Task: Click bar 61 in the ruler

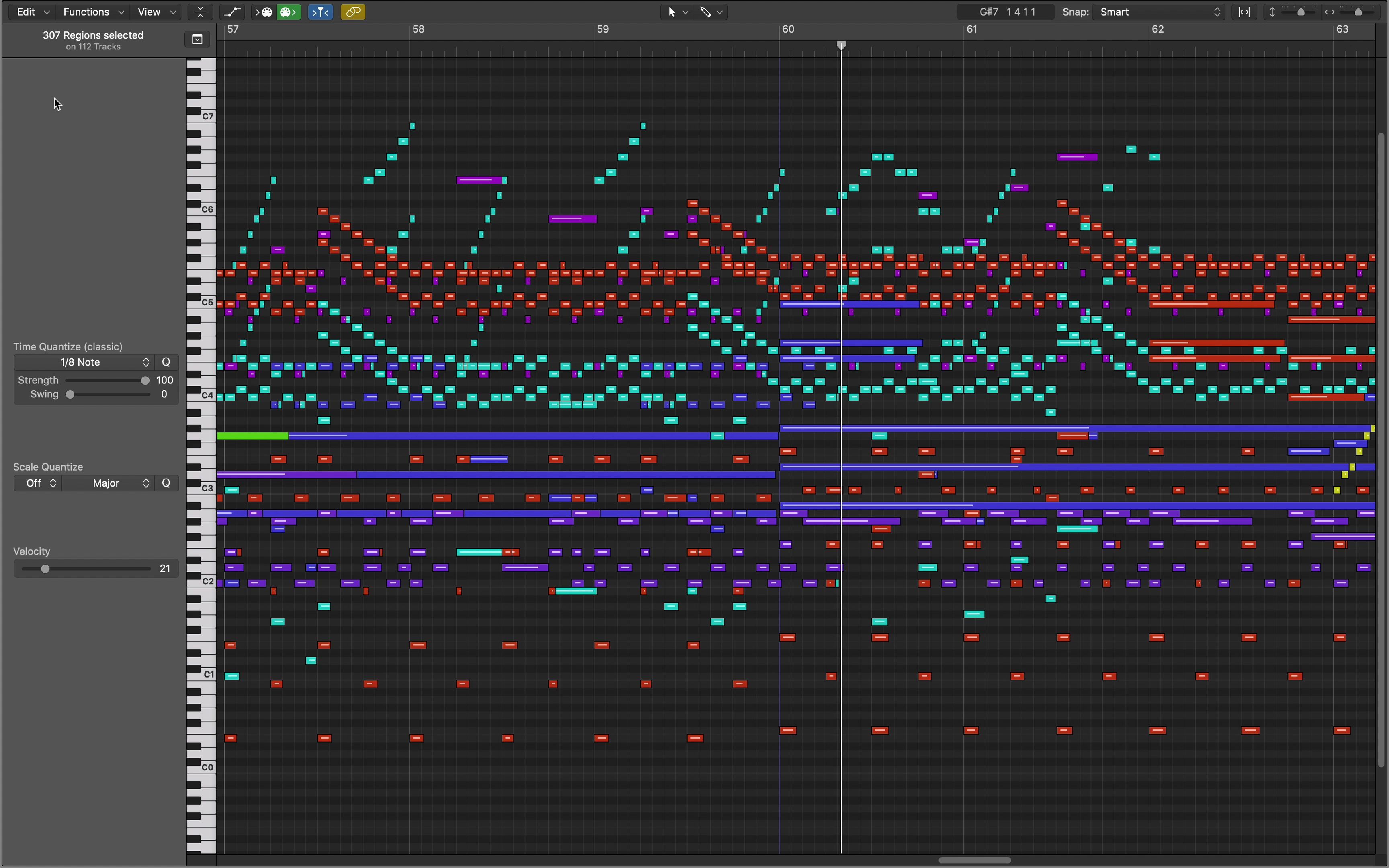Action: [x=972, y=29]
